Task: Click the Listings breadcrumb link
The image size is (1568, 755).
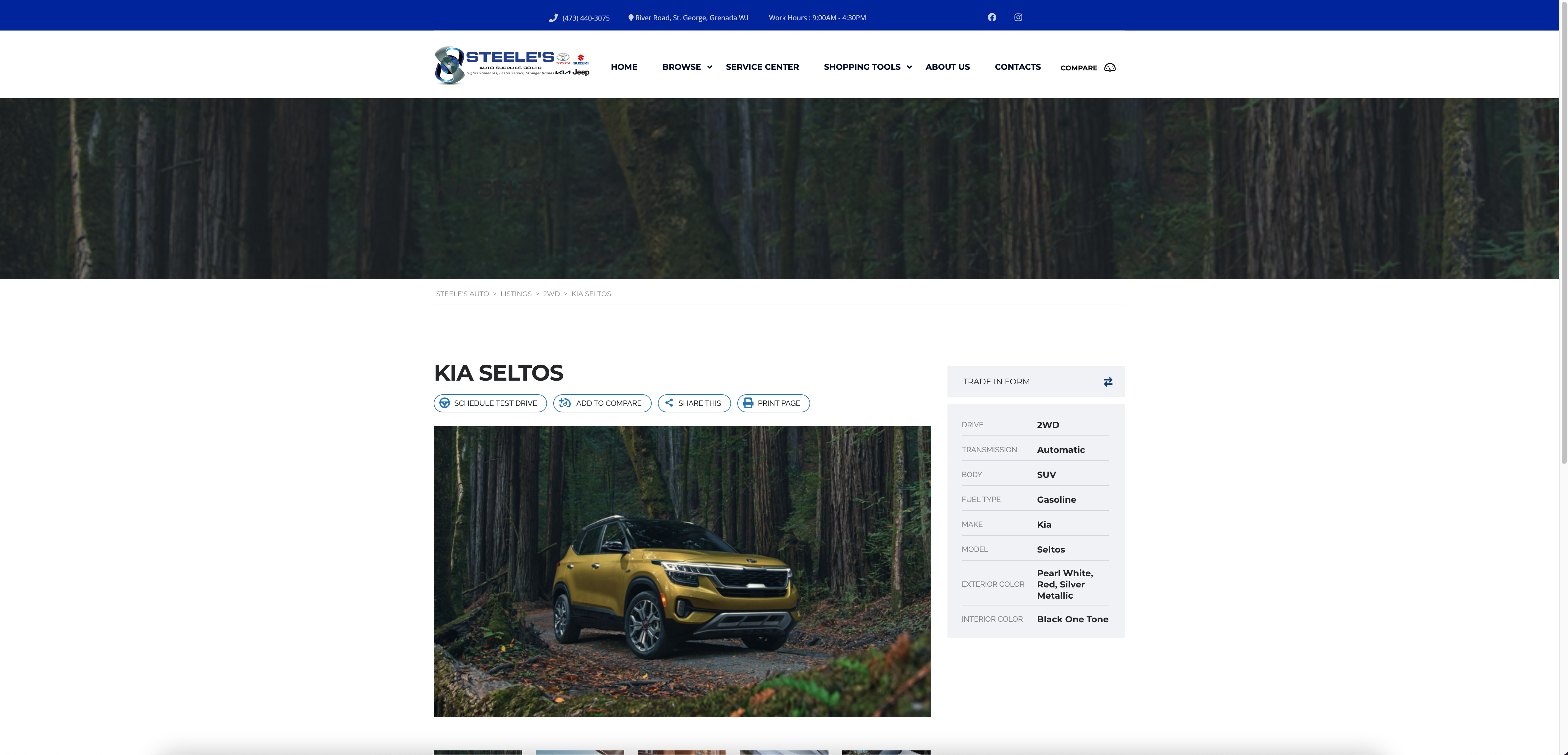Action: click(x=516, y=293)
